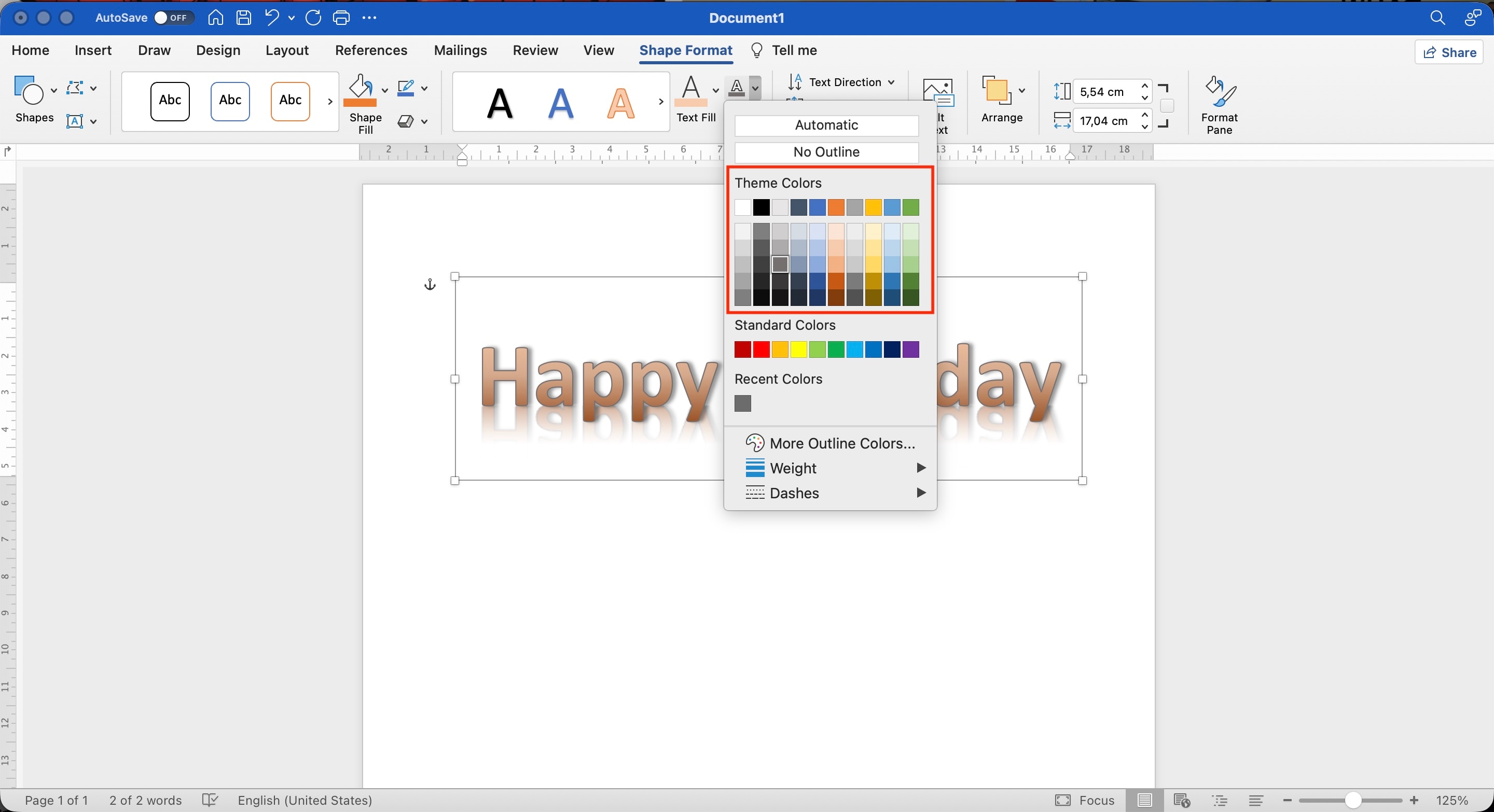Click the Undo arrow icon
The width and height of the screenshot is (1494, 812).
pos(272,18)
